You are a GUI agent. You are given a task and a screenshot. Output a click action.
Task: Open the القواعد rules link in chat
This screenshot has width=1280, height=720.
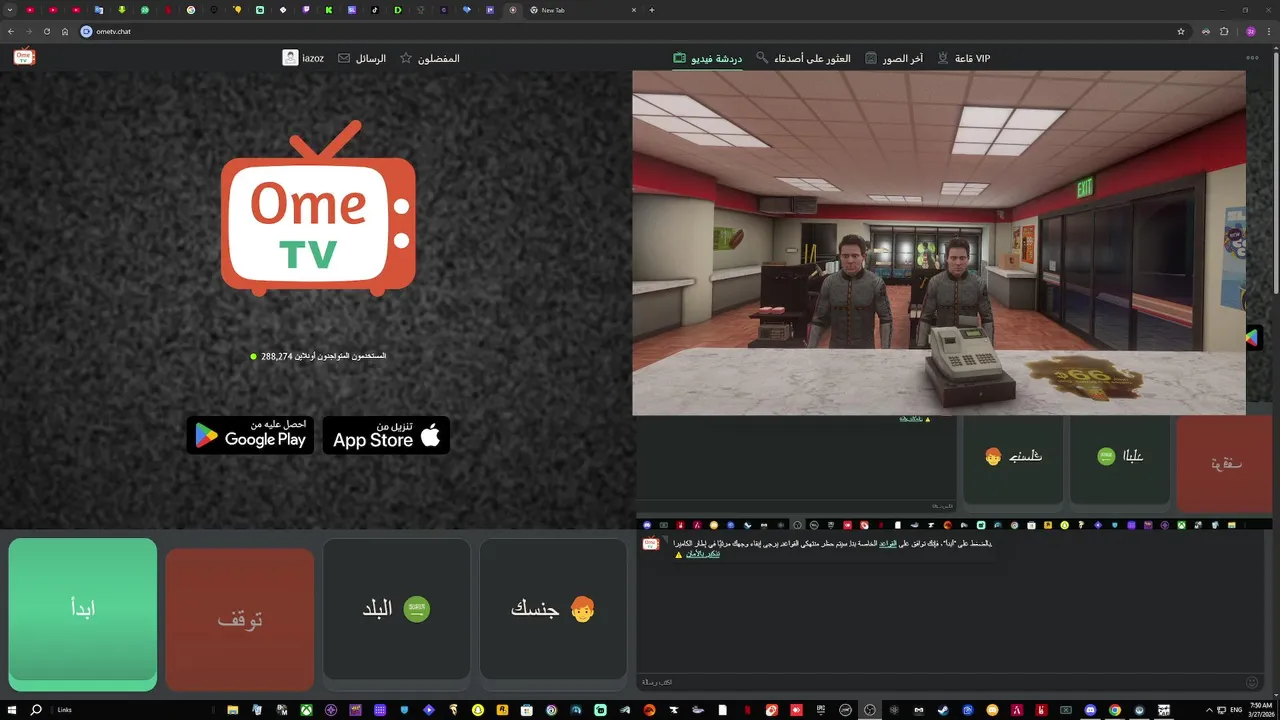(887, 544)
